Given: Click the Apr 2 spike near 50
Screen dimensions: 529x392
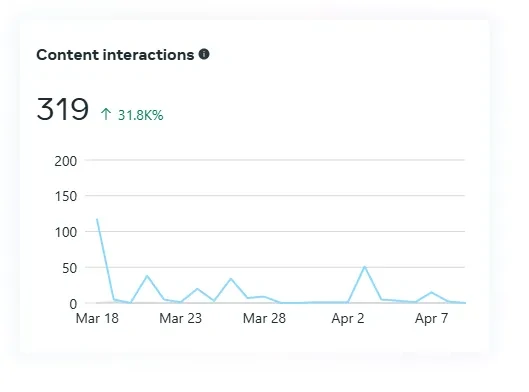Looking at the screenshot, I should coord(364,267).
